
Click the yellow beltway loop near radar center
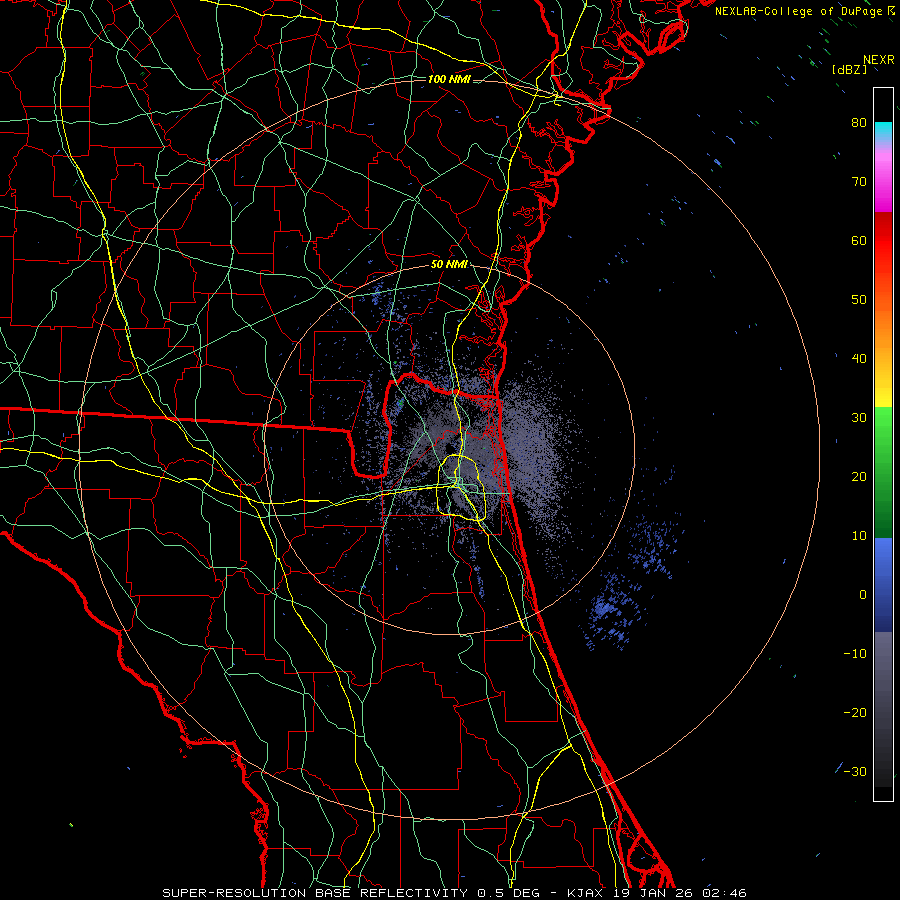(x=462, y=487)
